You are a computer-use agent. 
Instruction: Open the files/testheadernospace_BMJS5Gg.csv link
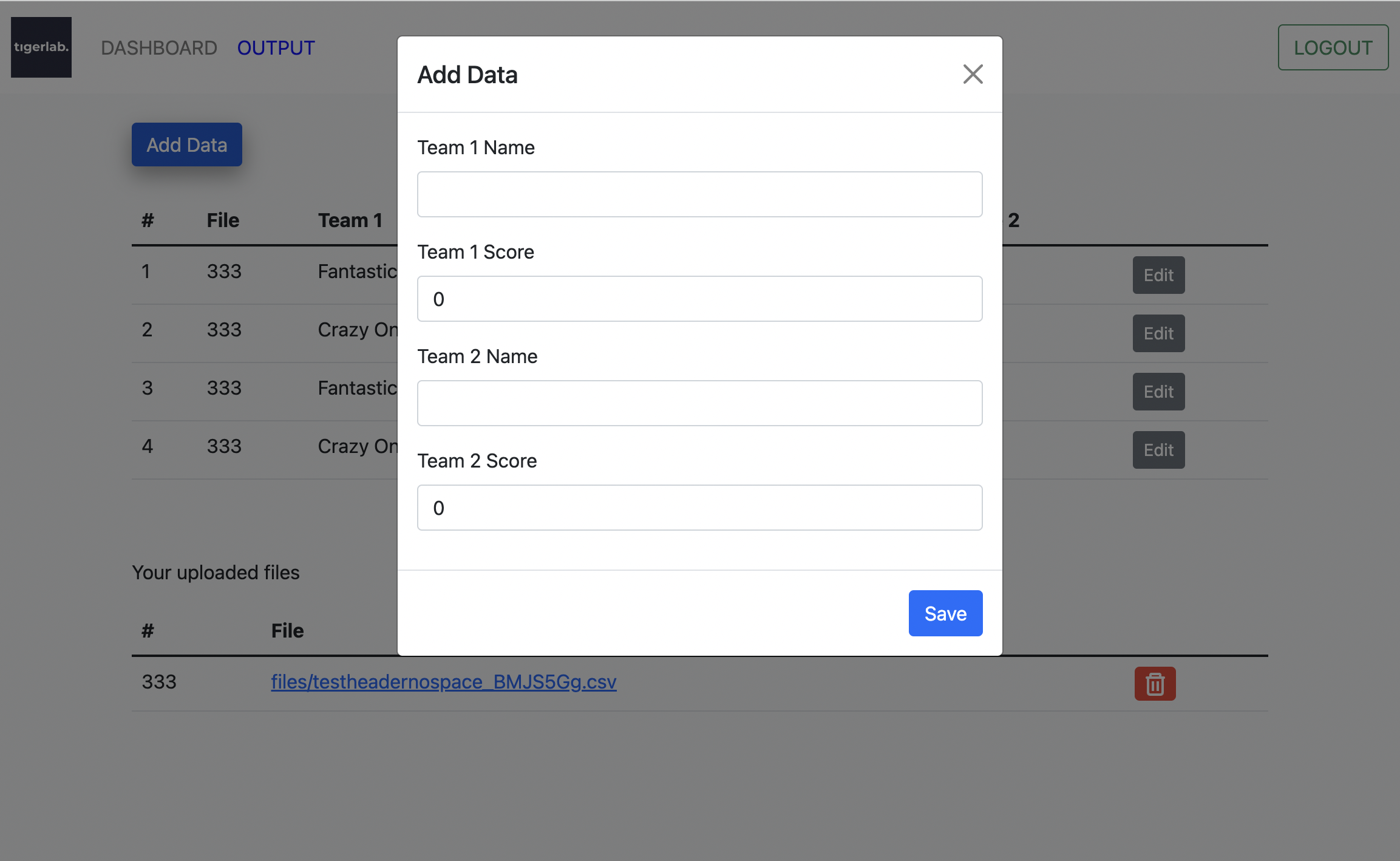(x=443, y=682)
